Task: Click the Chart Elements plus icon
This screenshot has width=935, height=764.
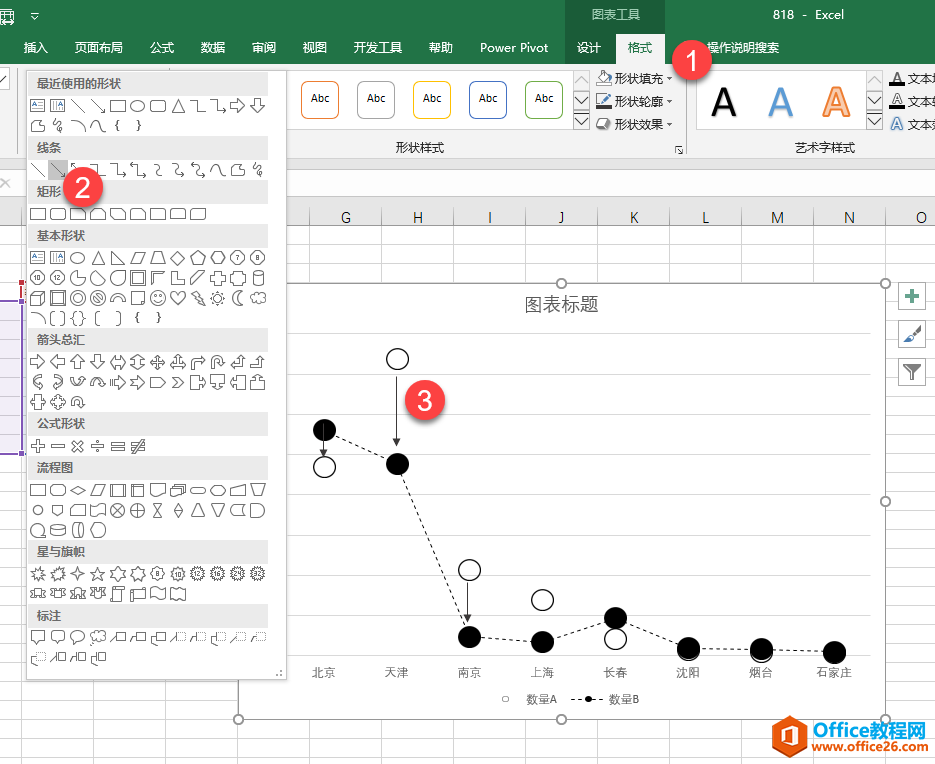Action: click(x=911, y=296)
